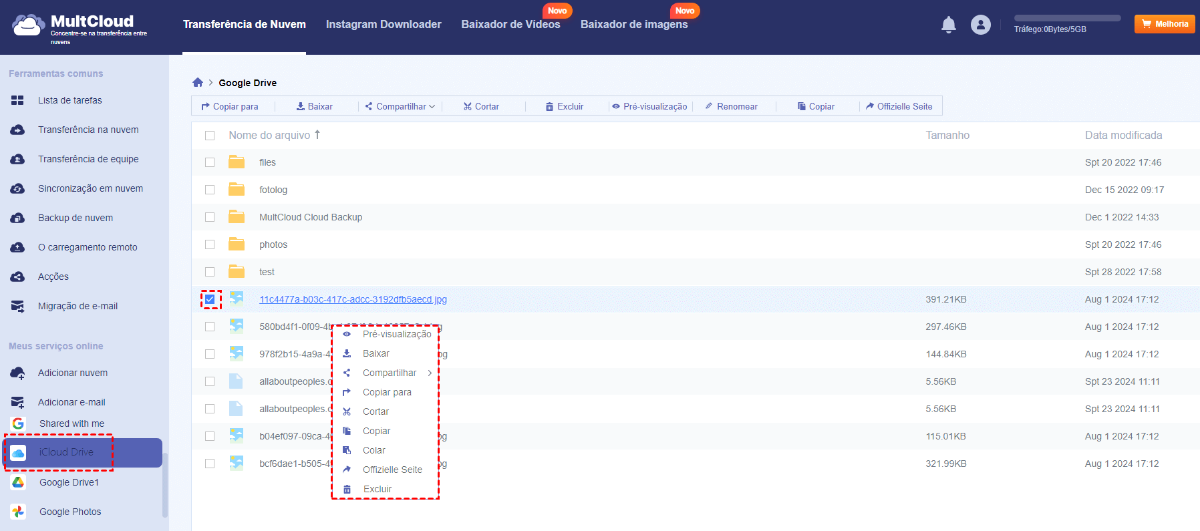Image resolution: width=1200 pixels, height=531 pixels.
Task: Check the box for bcf6dae1 file
Action: (x=210, y=463)
